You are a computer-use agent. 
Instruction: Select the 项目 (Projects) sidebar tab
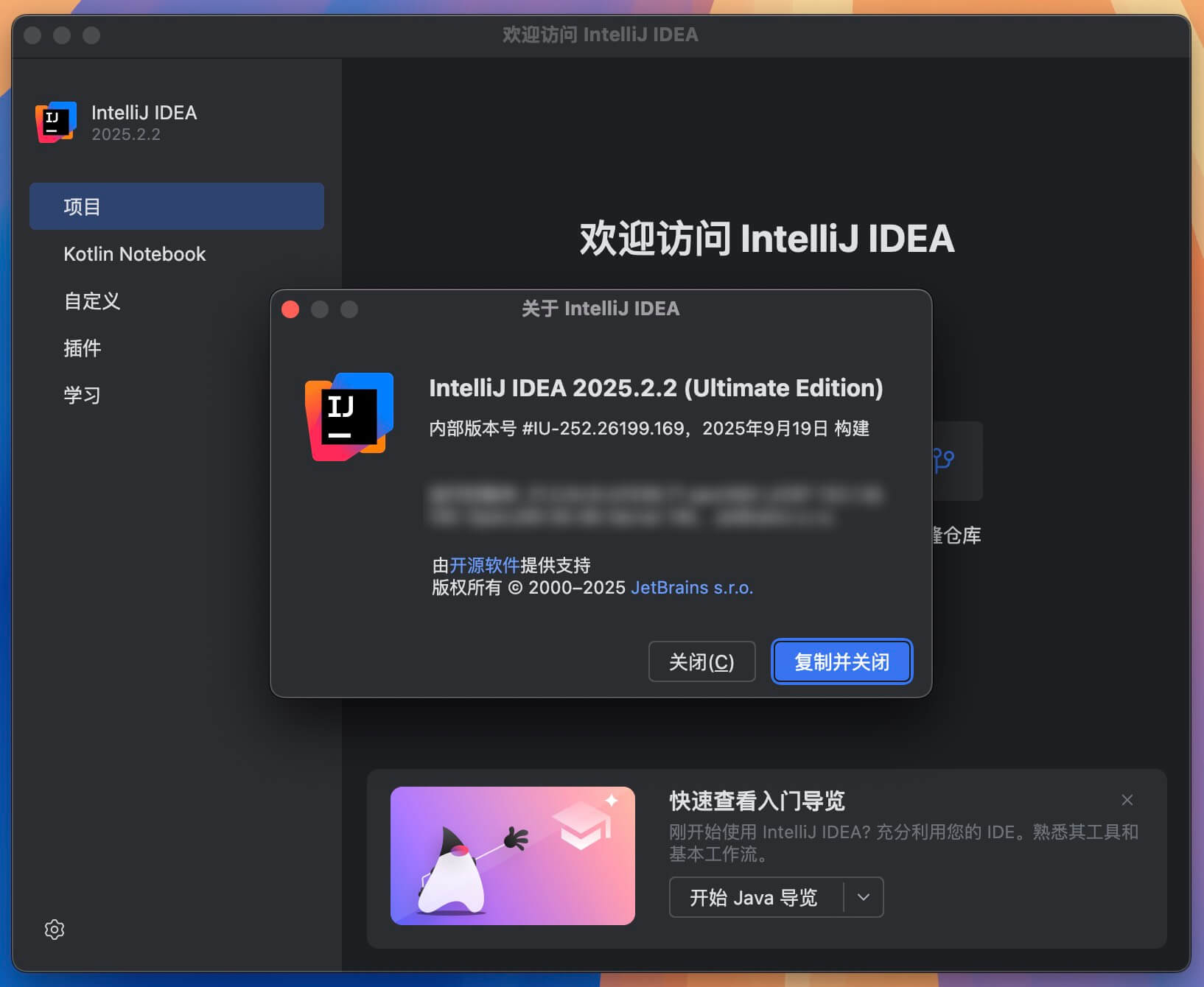tap(176, 206)
